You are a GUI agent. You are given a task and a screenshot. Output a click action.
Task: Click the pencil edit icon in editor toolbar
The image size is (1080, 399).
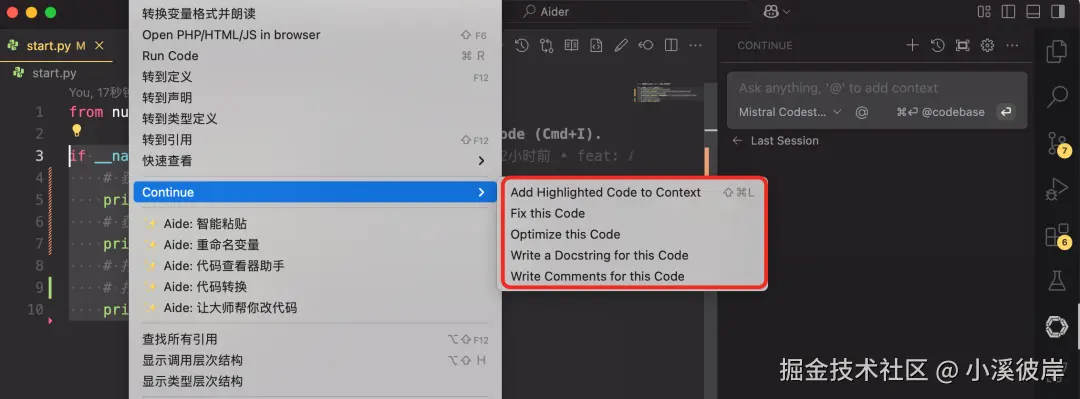point(621,45)
